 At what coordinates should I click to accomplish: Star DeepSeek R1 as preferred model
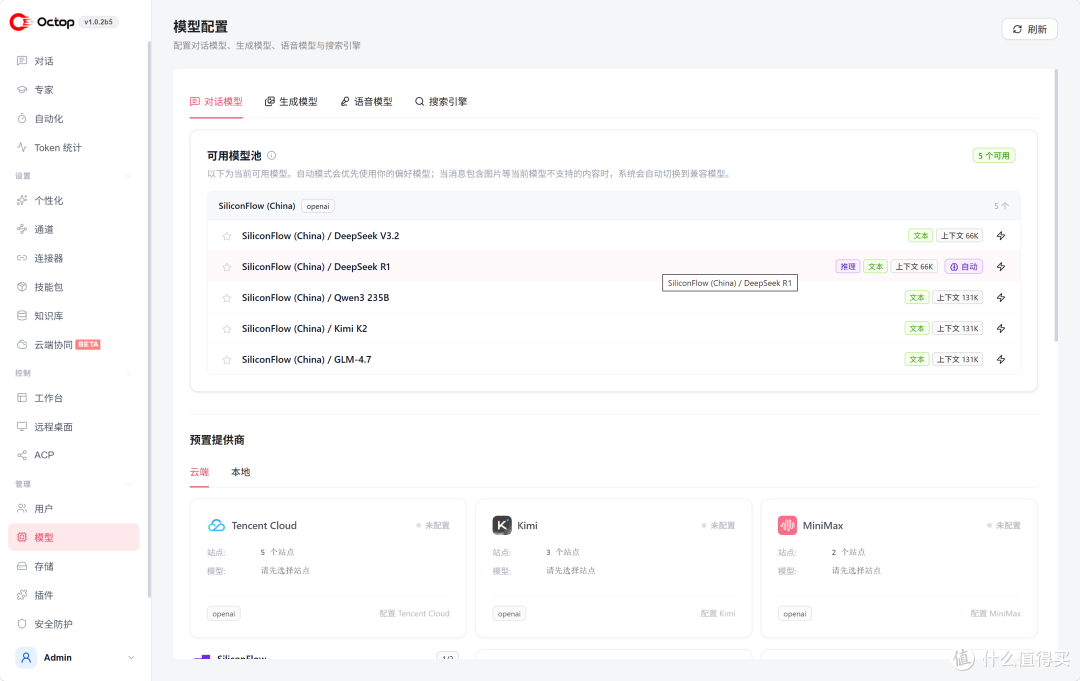click(227, 267)
